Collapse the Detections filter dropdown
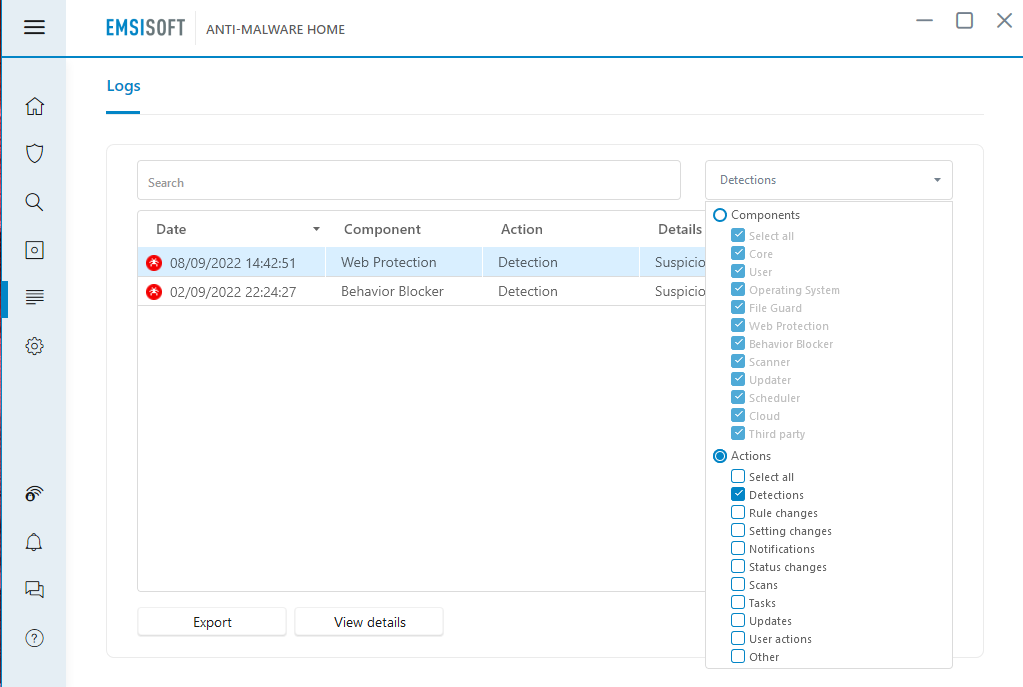1023x687 pixels. 936,180
